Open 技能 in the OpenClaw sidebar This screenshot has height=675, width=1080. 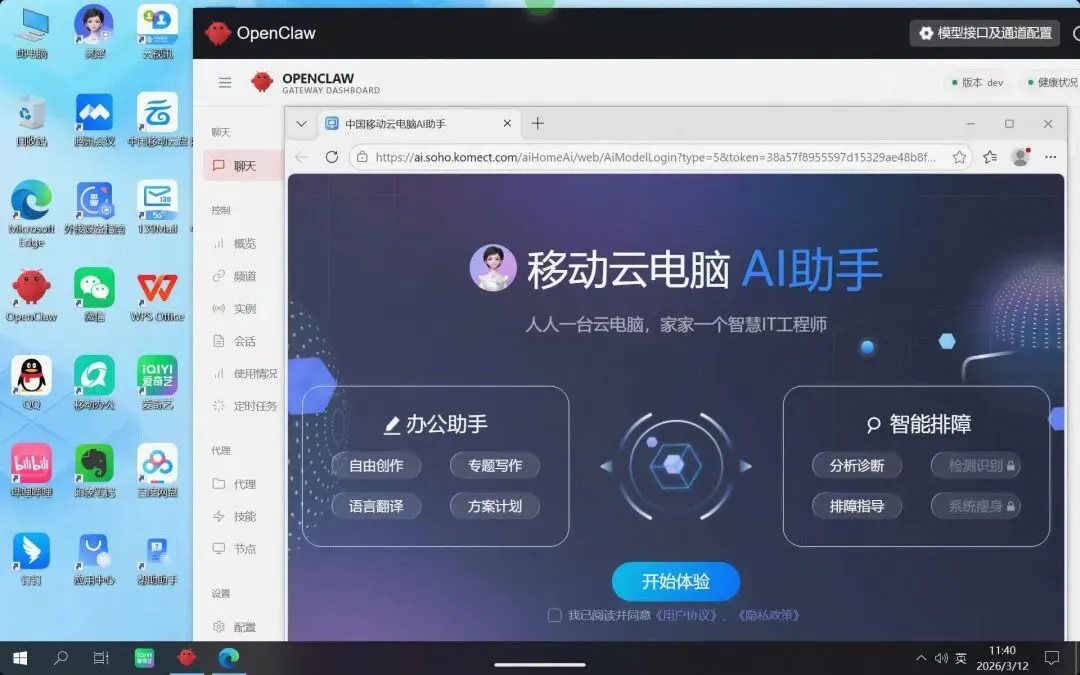tap(244, 517)
